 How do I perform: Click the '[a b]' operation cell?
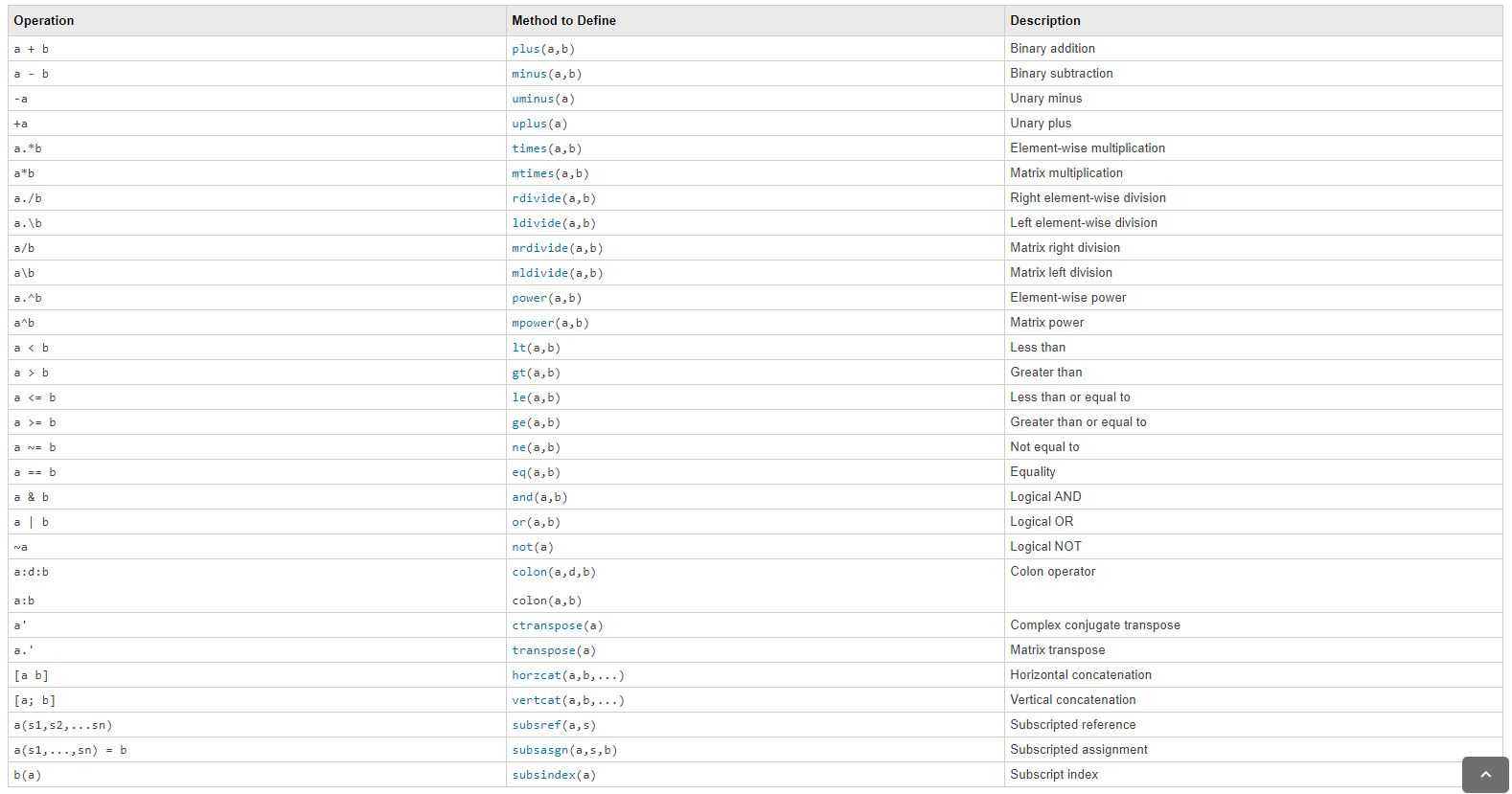pos(257,675)
